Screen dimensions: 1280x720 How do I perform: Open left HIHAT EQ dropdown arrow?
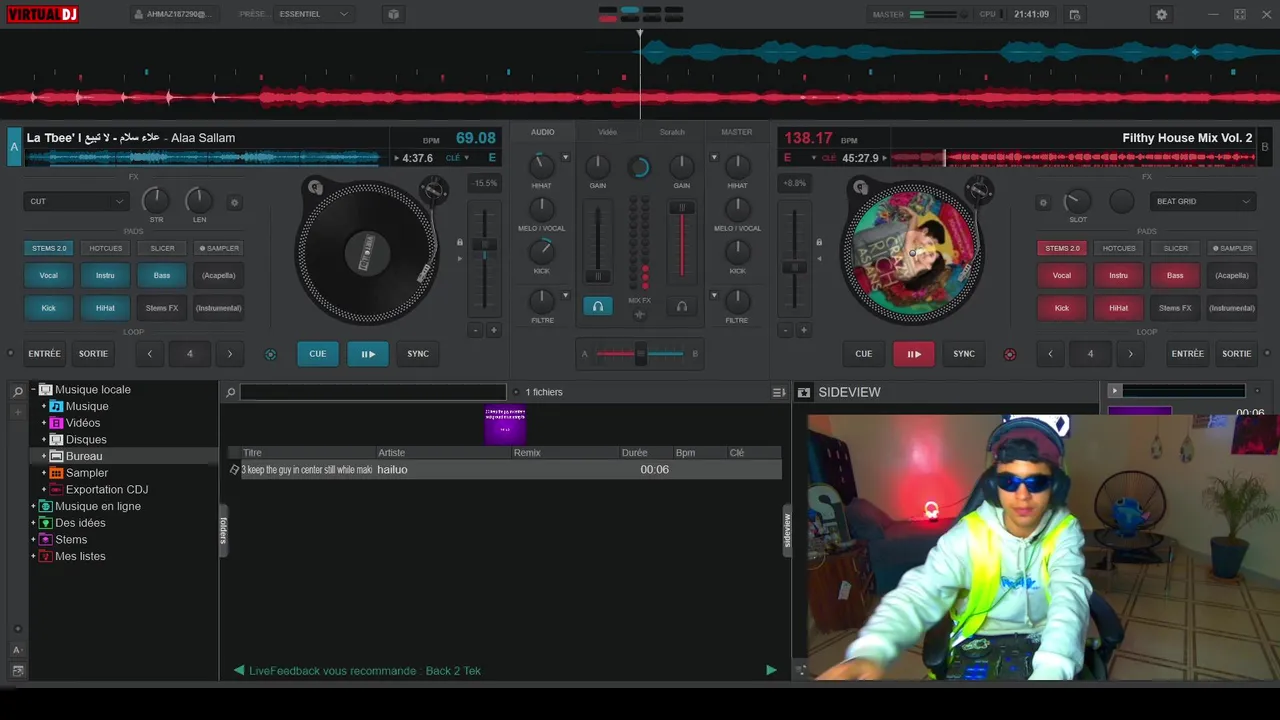(x=565, y=157)
